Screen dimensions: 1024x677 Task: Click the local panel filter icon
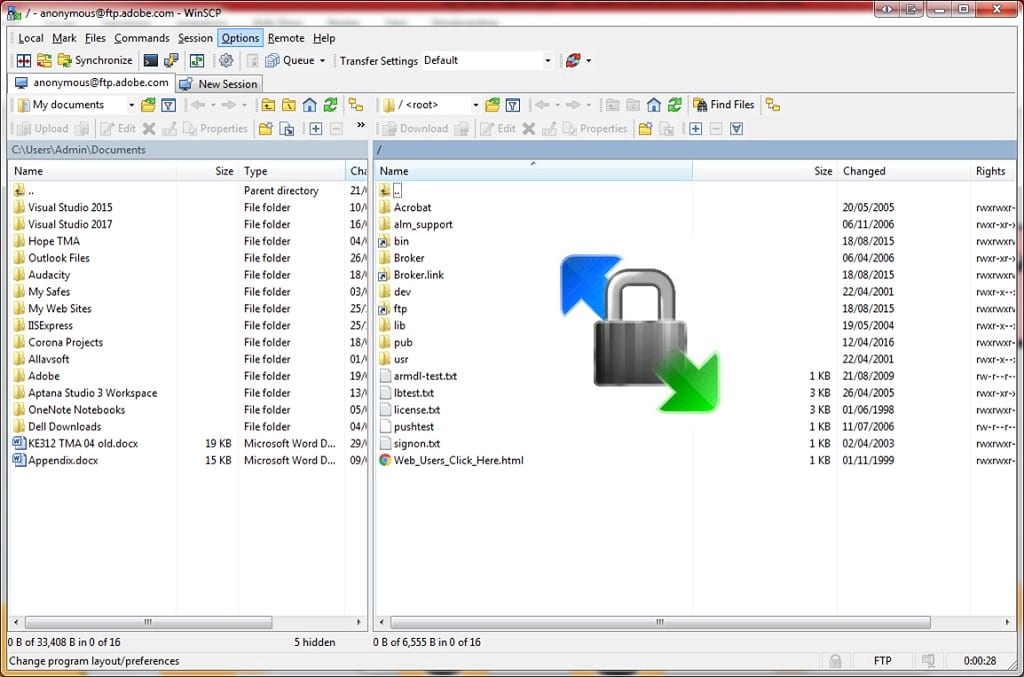[168, 105]
